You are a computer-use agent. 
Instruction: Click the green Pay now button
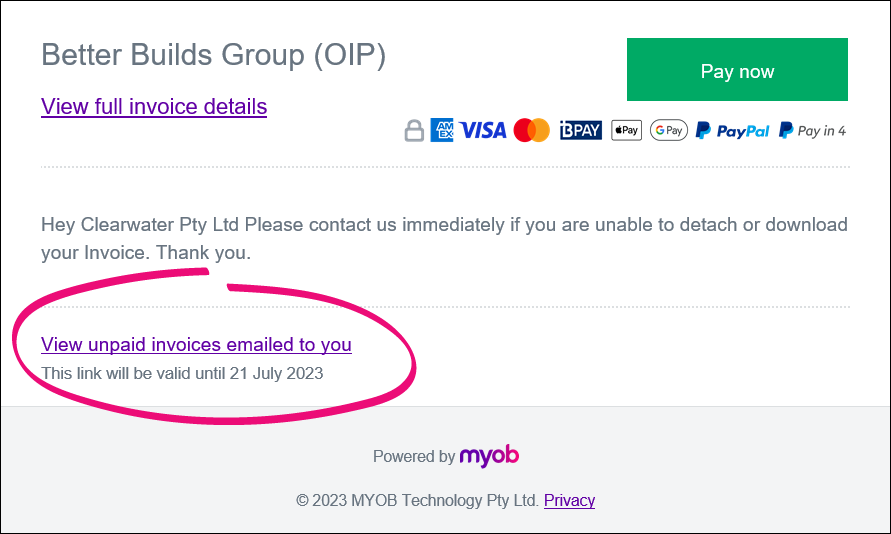(737, 70)
